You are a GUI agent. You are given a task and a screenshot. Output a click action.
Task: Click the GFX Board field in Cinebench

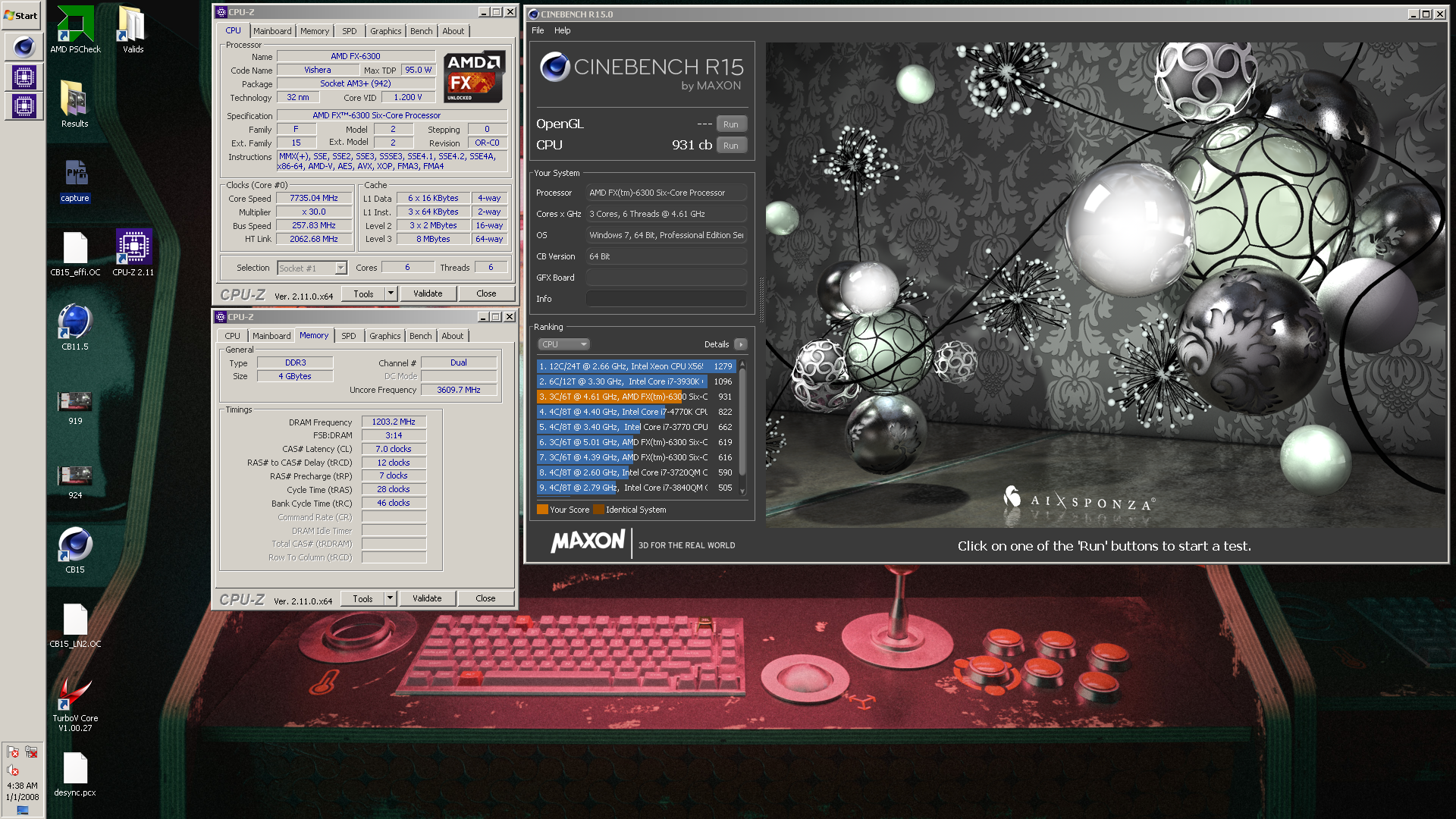point(667,278)
